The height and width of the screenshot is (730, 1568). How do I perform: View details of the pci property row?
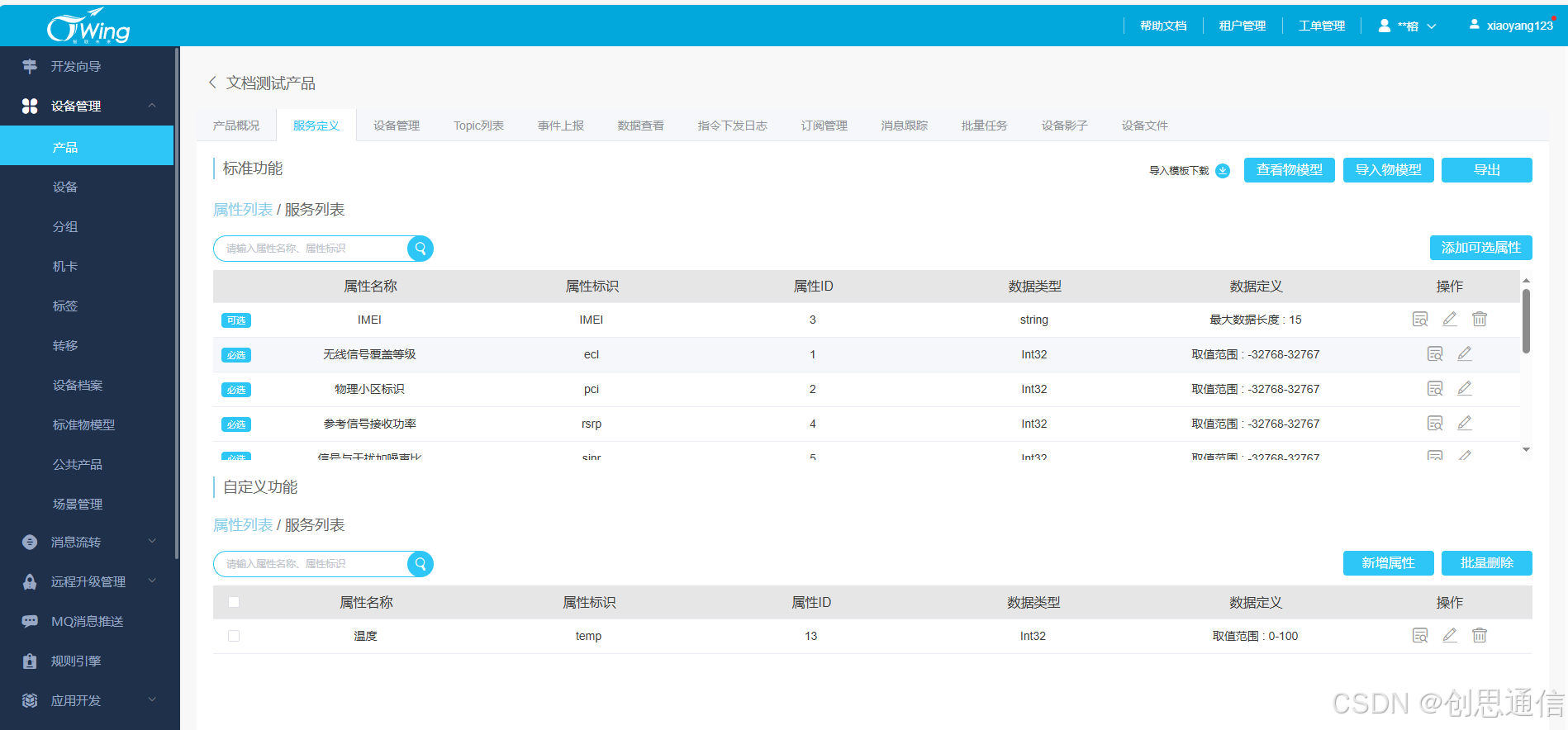coord(1435,389)
